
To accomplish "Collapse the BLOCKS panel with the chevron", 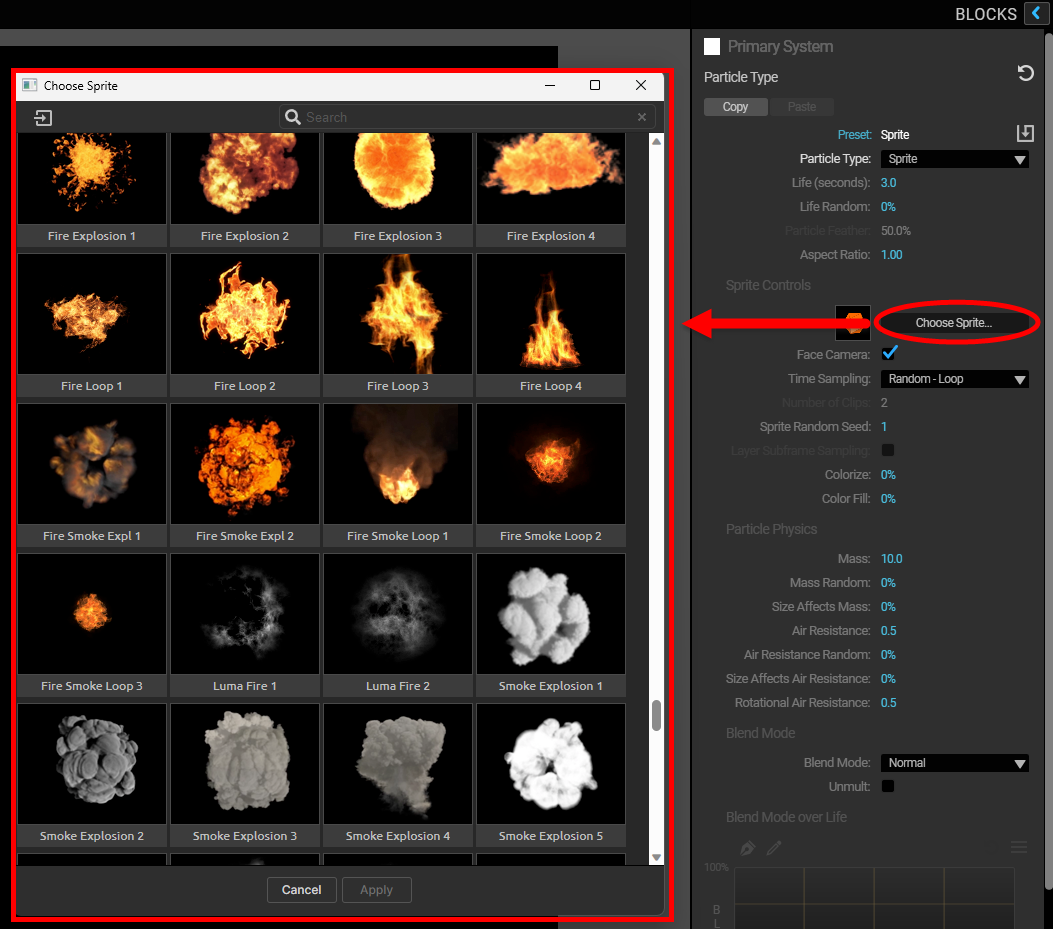I will coord(1036,13).
